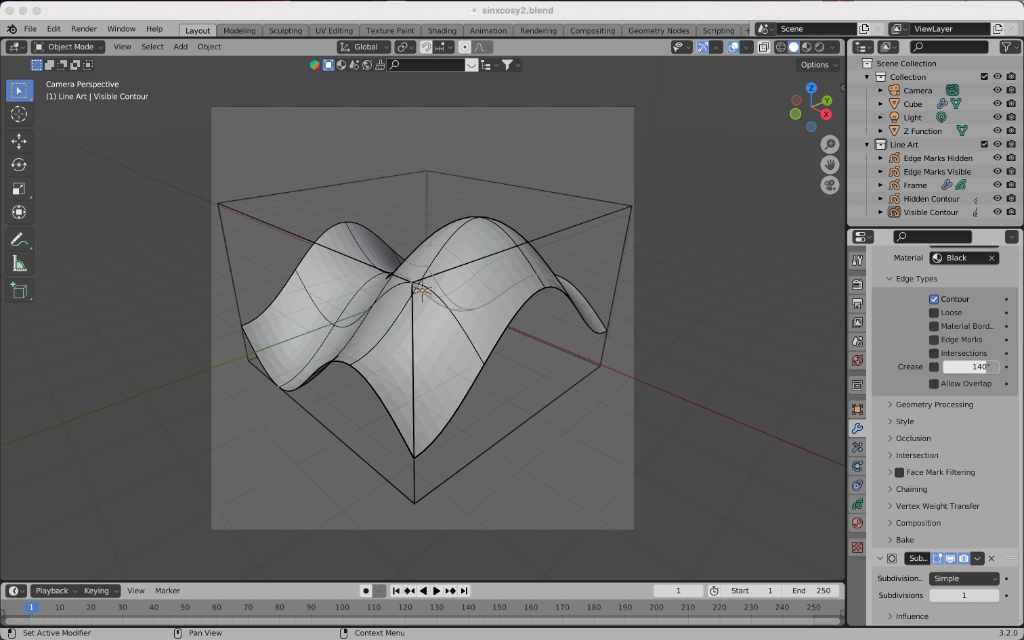The height and width of the screenshot is (640, 1024).
Task: Select the Scale tool in left toolbar
Action: tap(19, 189)
